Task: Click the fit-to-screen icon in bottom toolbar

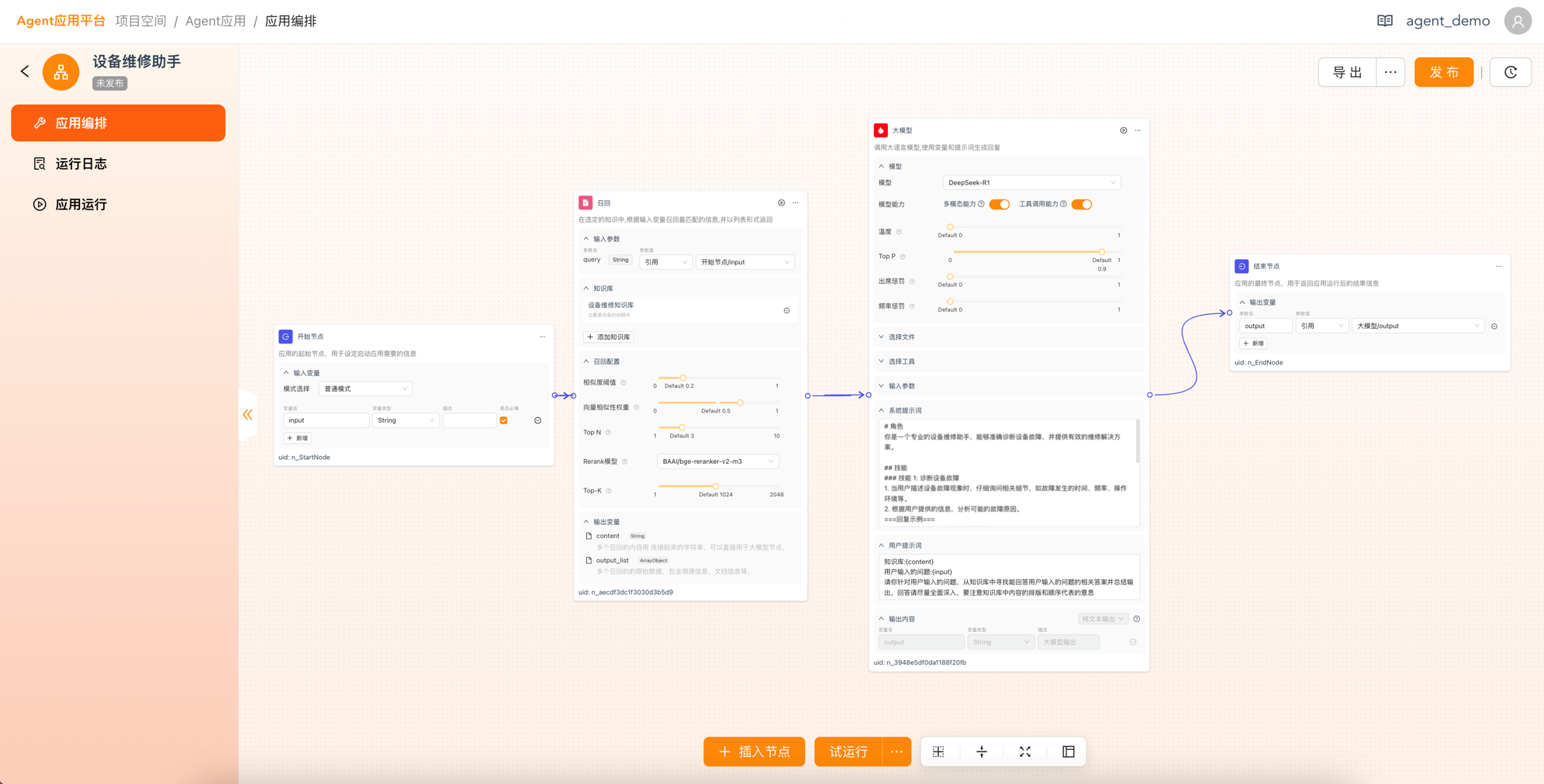Action: click(x=1024, y=751)
